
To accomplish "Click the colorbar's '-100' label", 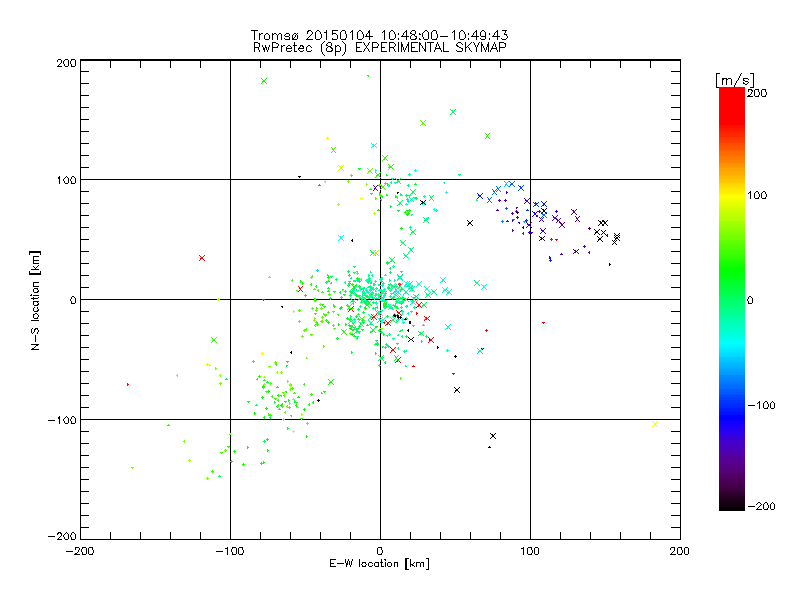I will tap(761, 406).
